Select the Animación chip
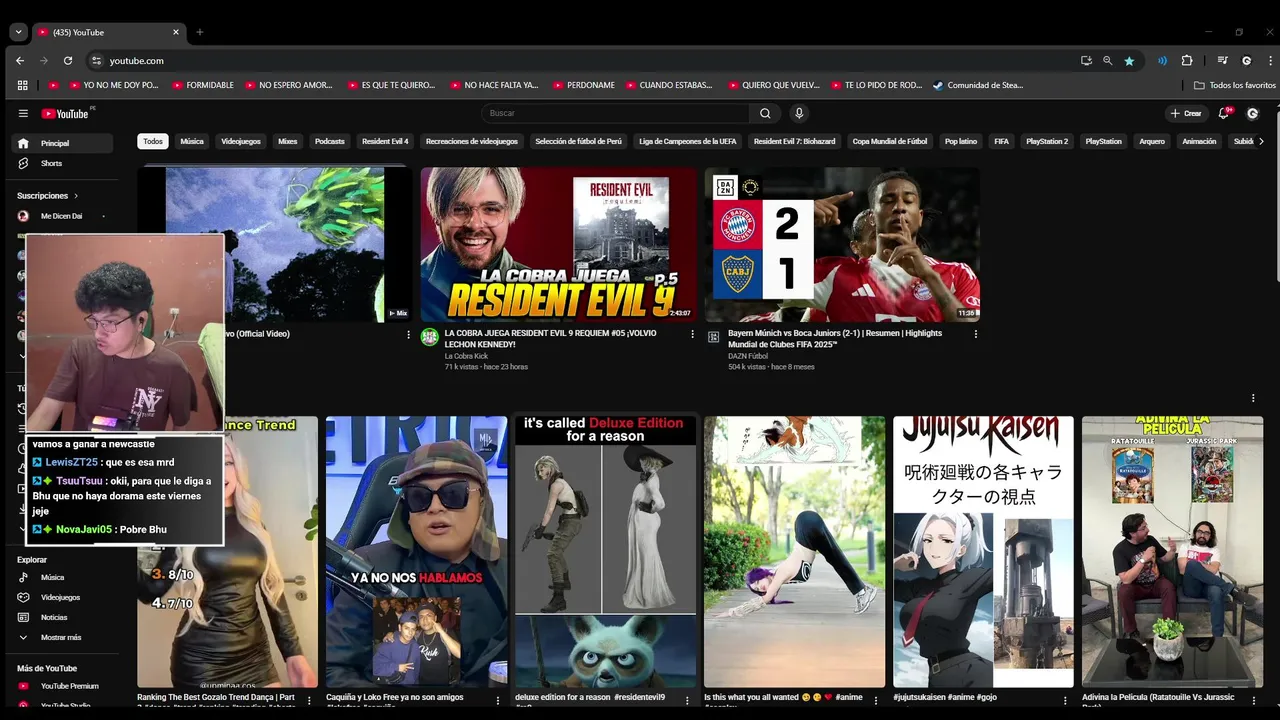Screen dimensions: 1280x720 1199,141
